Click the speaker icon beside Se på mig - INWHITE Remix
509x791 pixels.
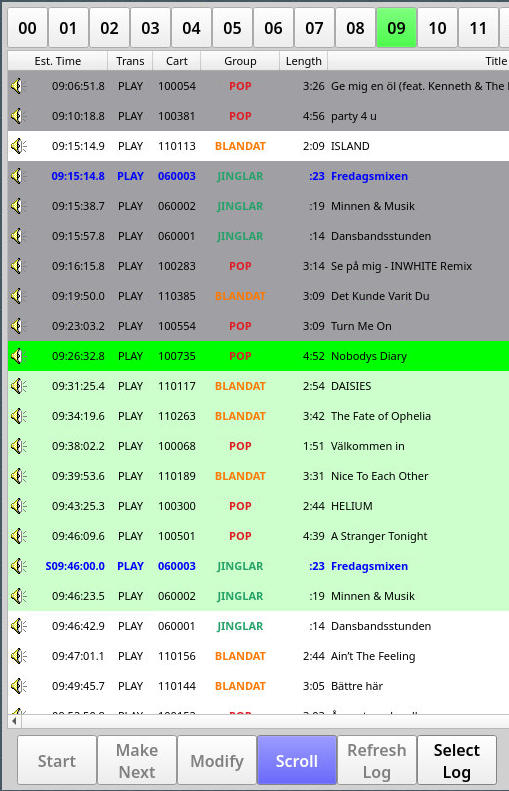coord(19,266)
